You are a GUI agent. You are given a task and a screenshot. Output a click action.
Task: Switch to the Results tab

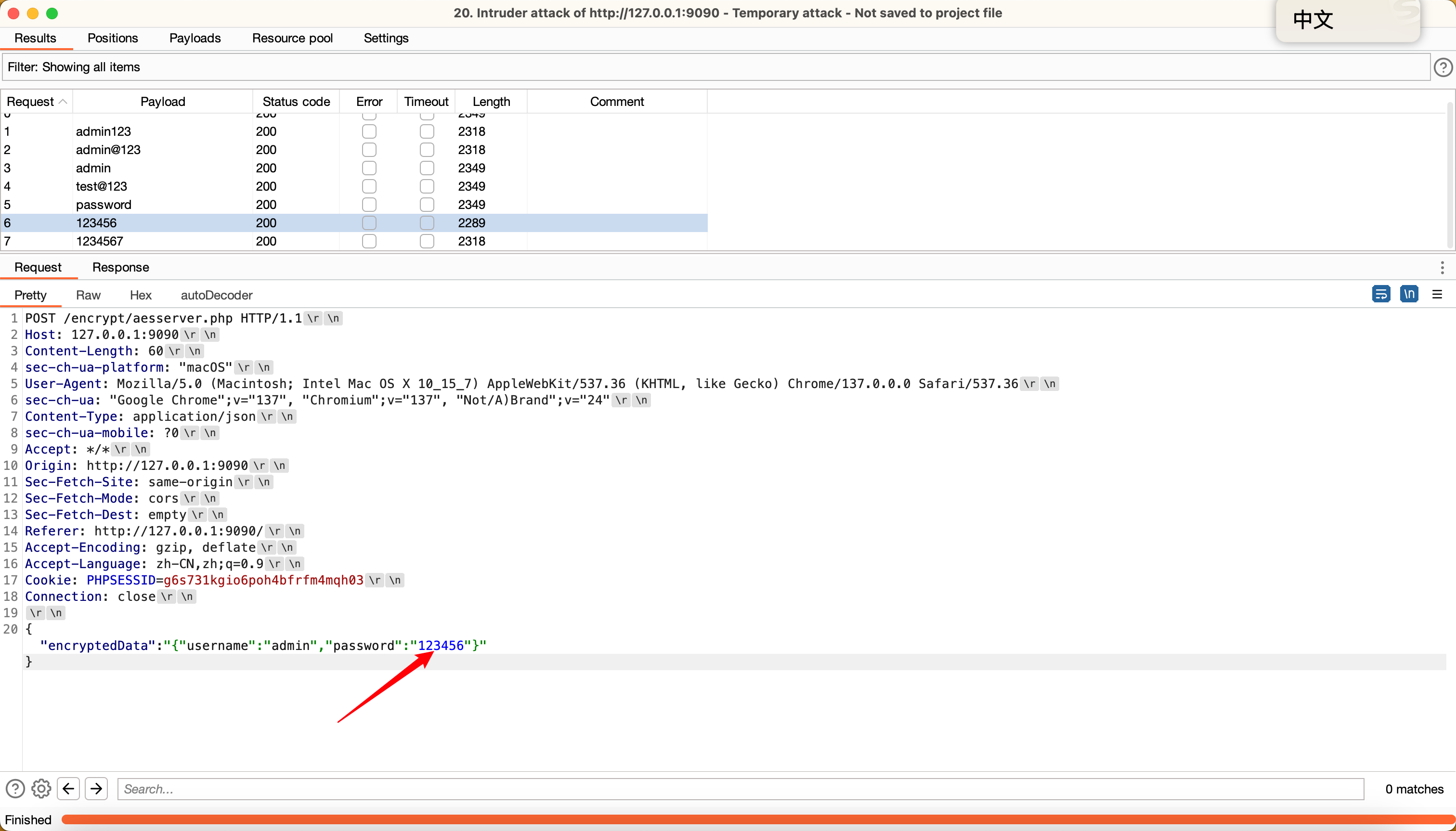pos(35,38)
